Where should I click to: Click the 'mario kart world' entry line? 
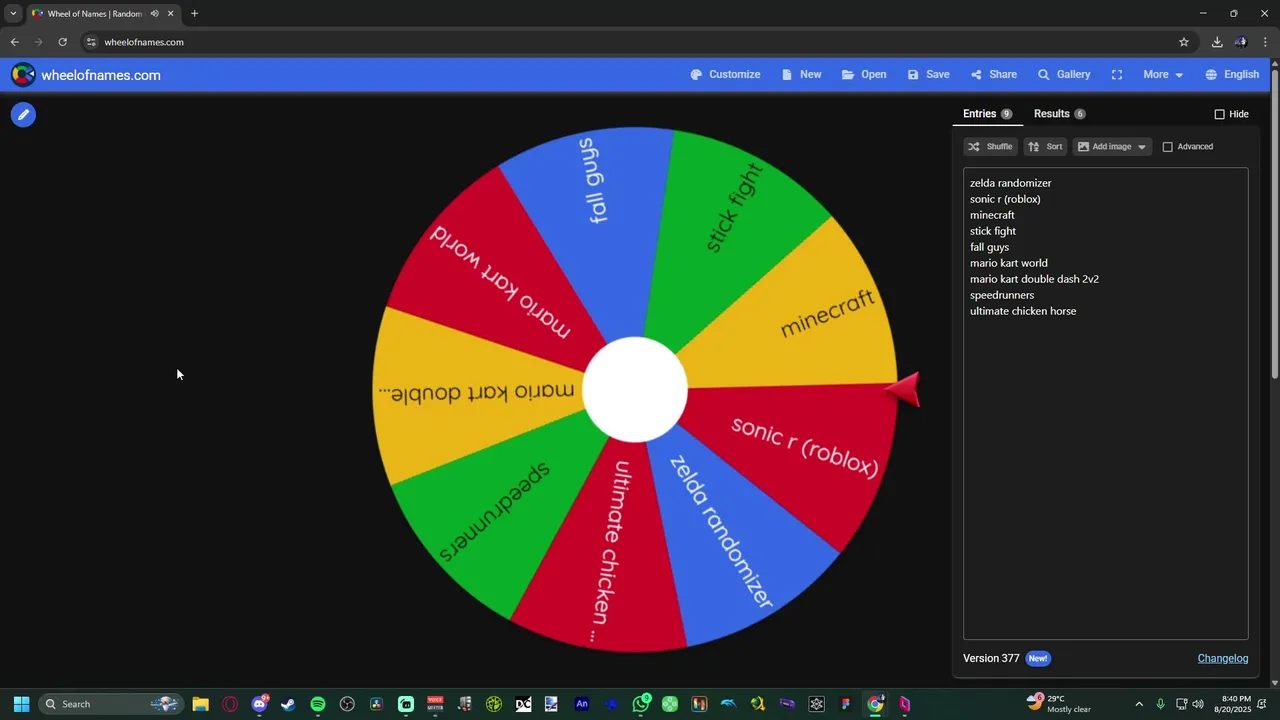pos(1009,263)
